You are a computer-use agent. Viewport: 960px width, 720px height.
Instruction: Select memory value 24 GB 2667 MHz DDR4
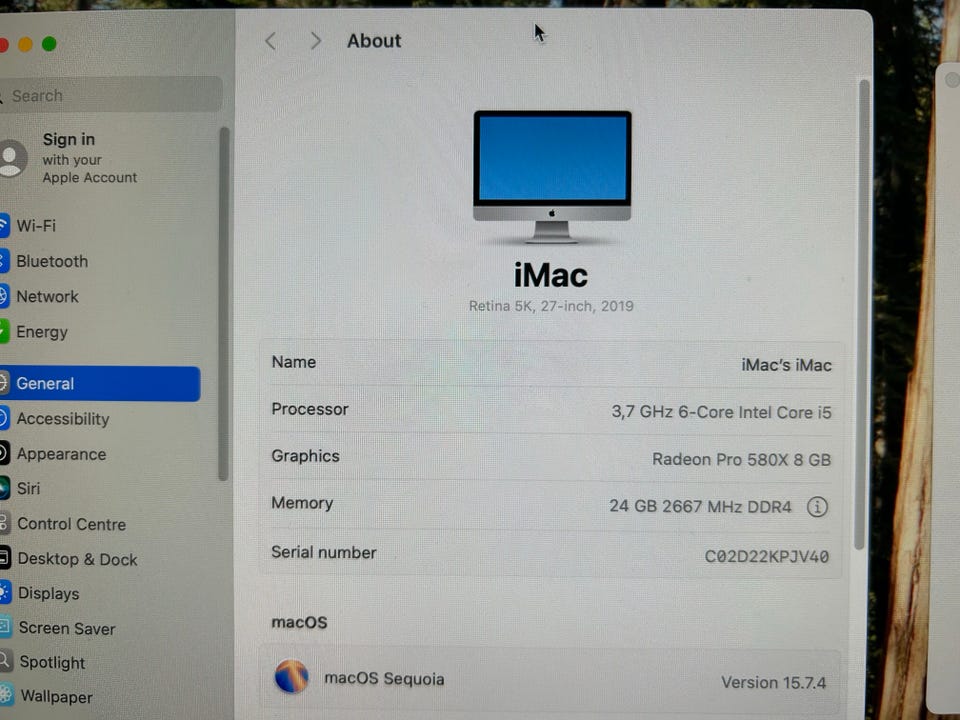coord(700,507)
